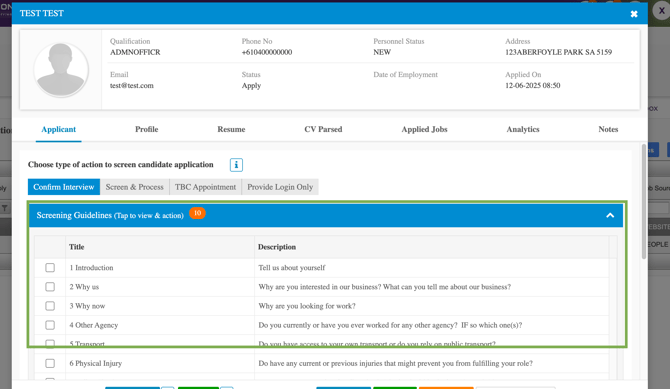This screenshot has height=389, width=670.
Task: Tick the checkbox for 2 Why us
Action: (x=50, y=287)
